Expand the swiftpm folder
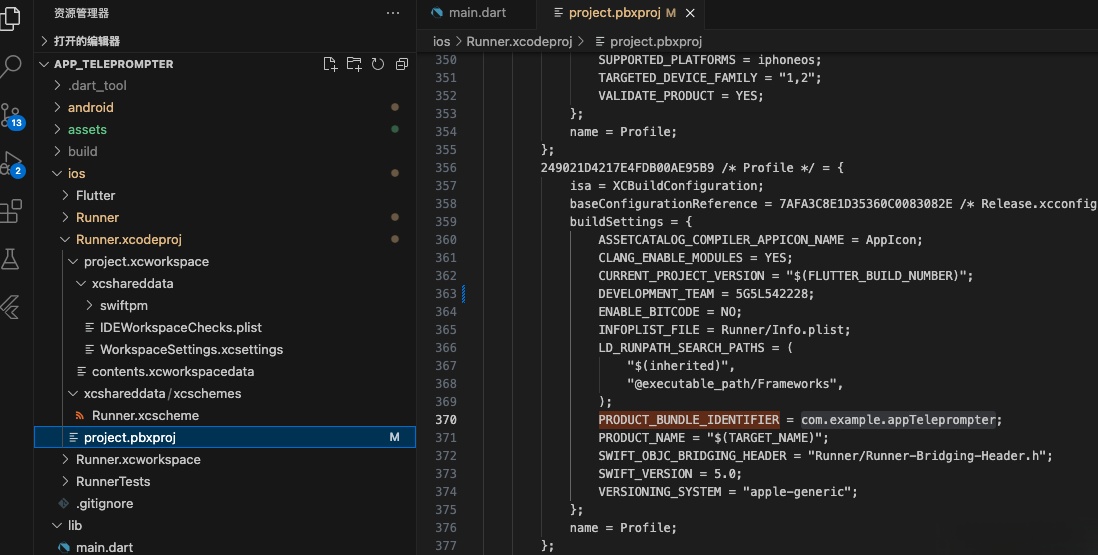The image size is (1098, 555). (x=125, y=306)
